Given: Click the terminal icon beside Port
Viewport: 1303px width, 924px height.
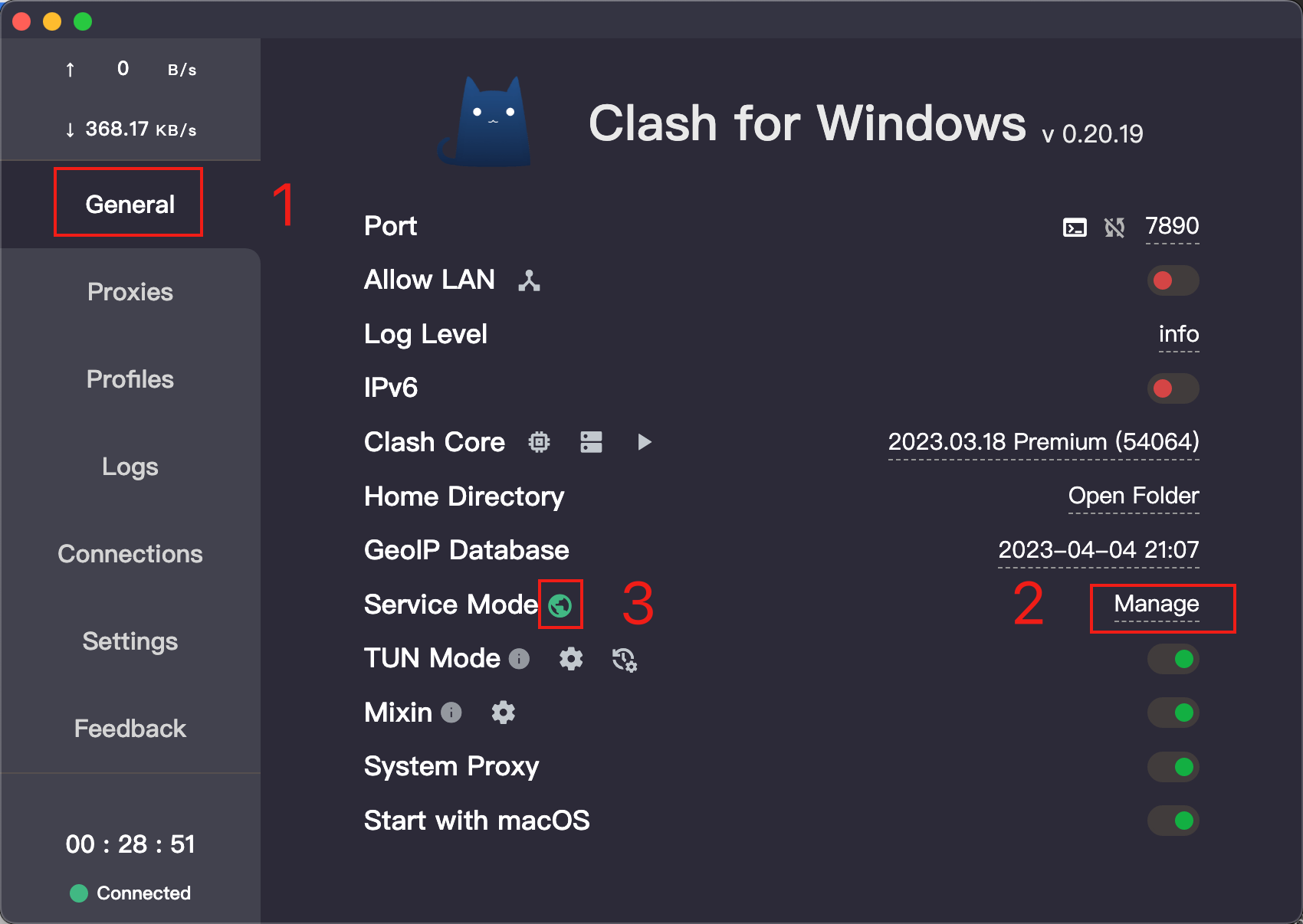Looking at the screenshot, I should (1075, 228).
